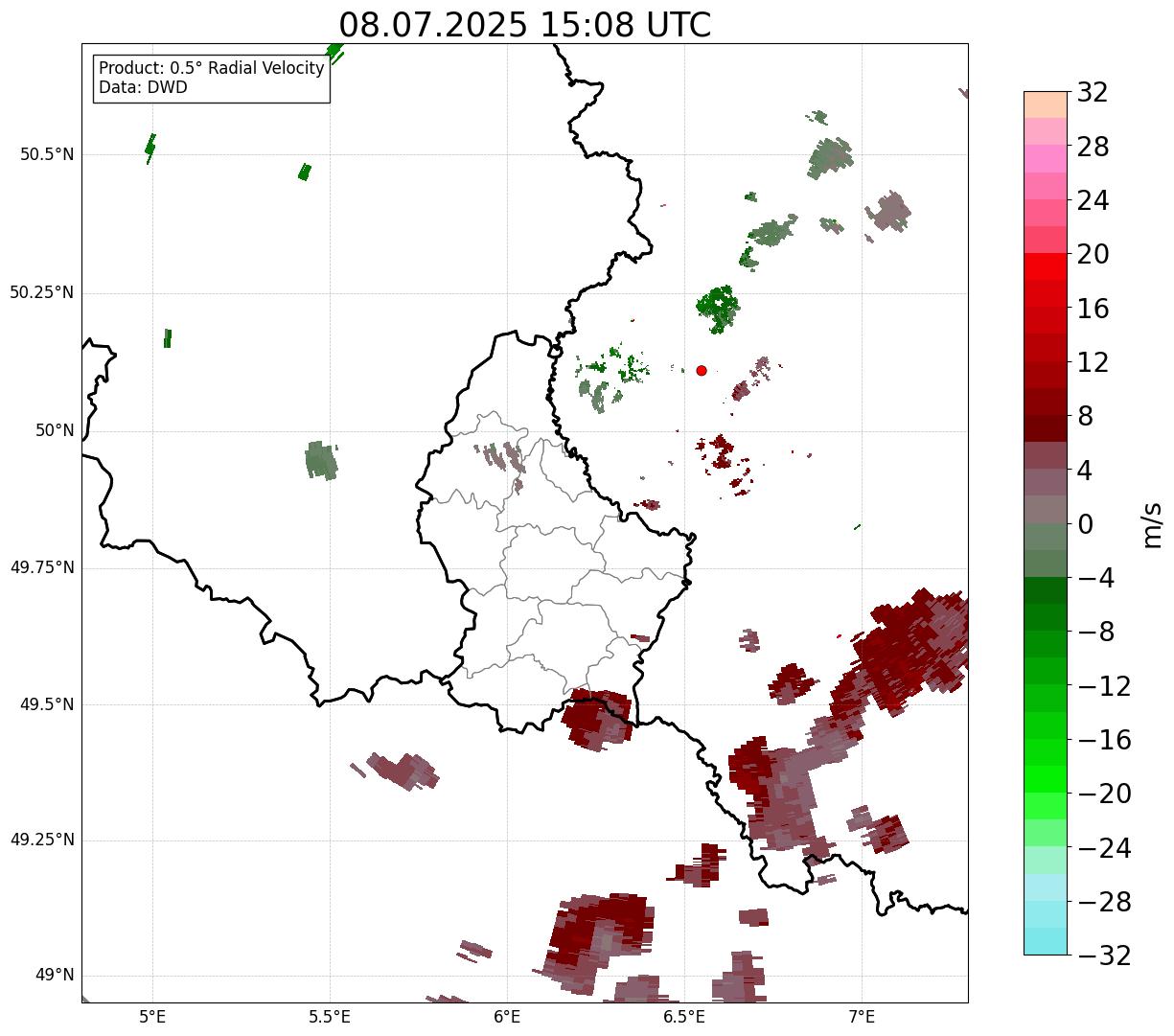
Task: Click the 49.75°N latitude label
Action: pos(42,567)
